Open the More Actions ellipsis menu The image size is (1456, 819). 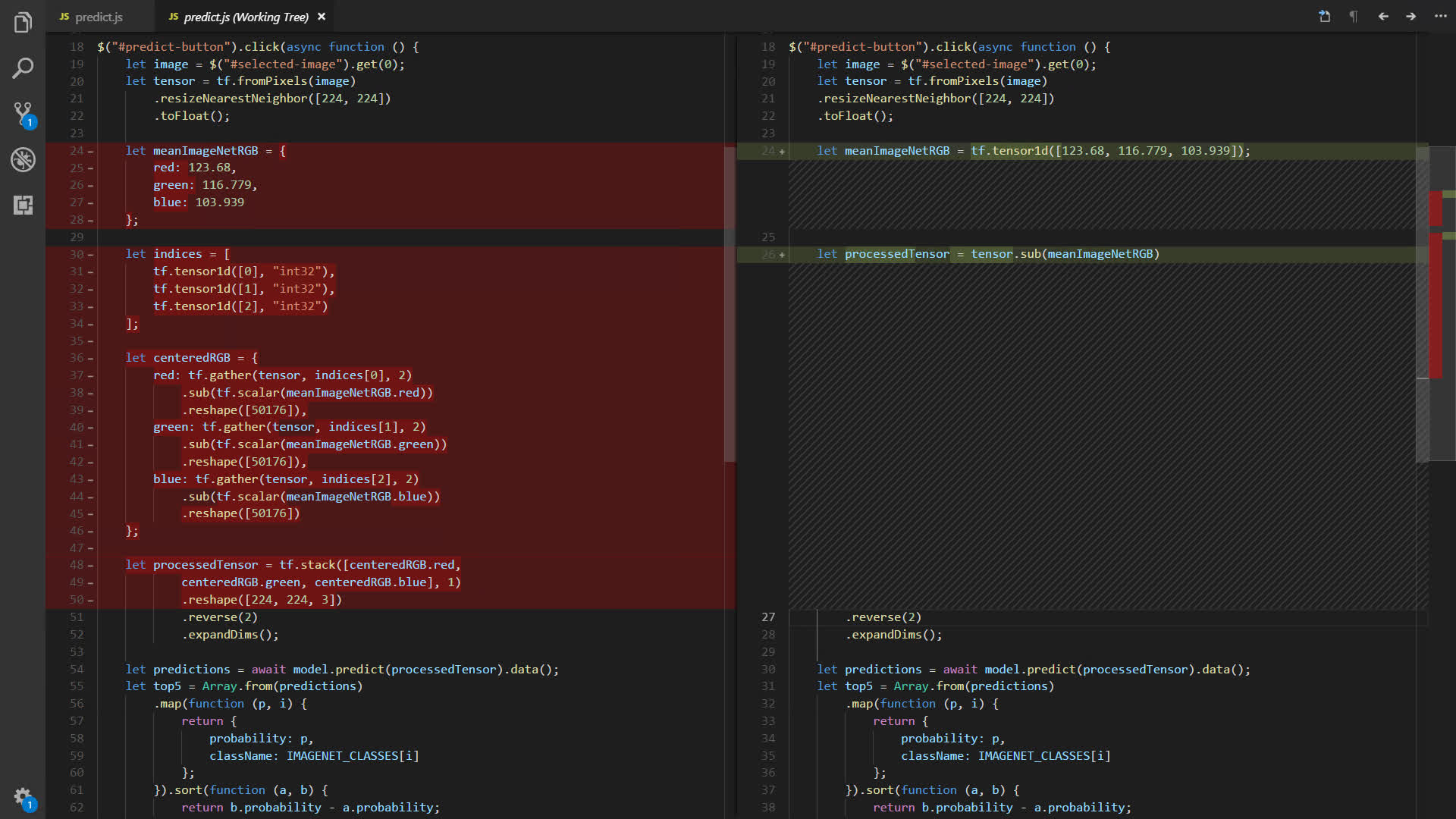coord(1440,16)
